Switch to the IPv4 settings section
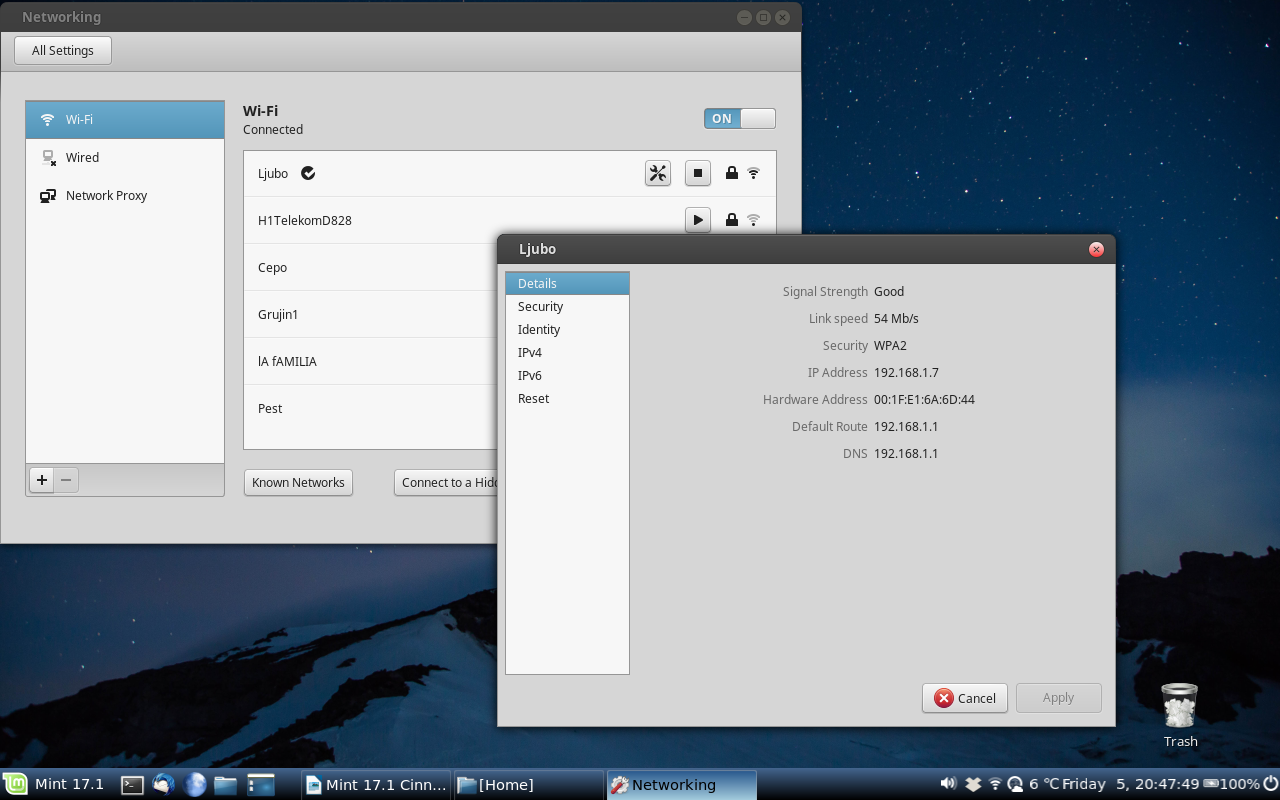1280x800 pixels. point(530,353)
